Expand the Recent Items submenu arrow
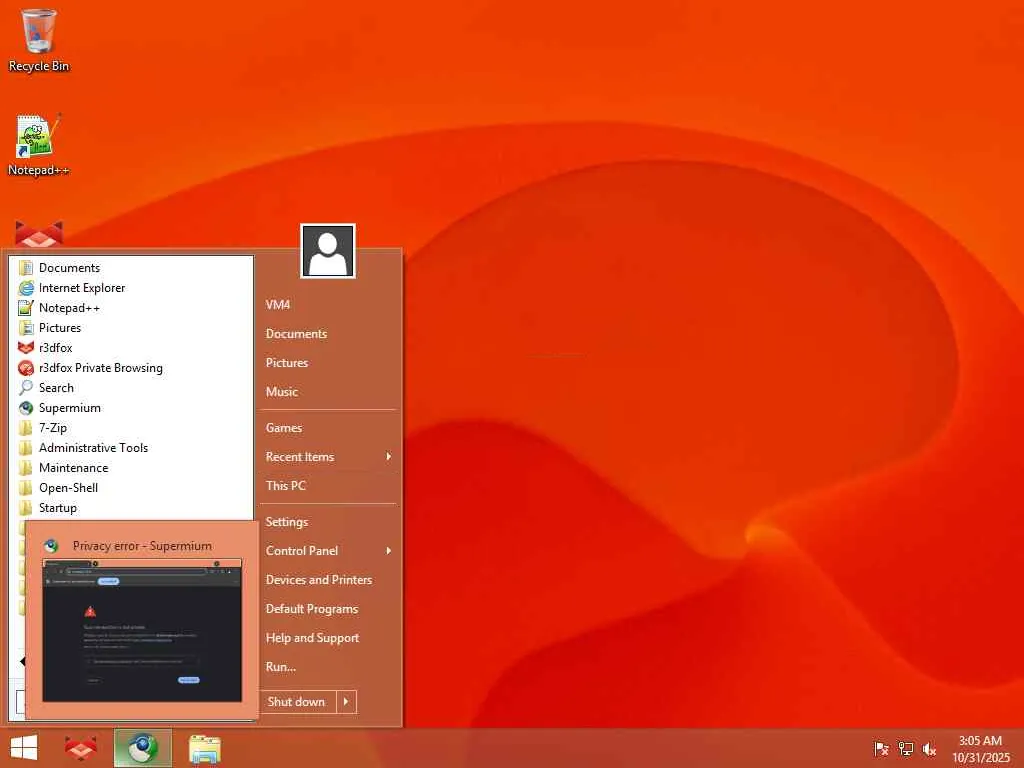1024x768 pixels. [389, 456]
